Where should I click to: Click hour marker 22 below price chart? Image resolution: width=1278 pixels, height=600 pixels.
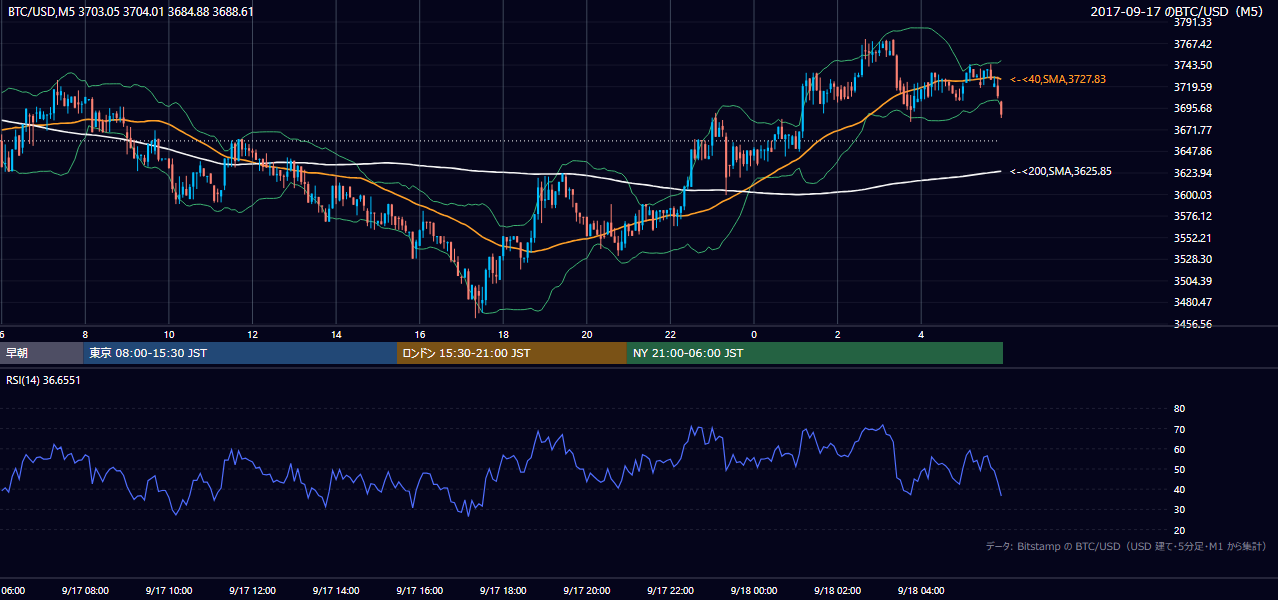point(670,335)
